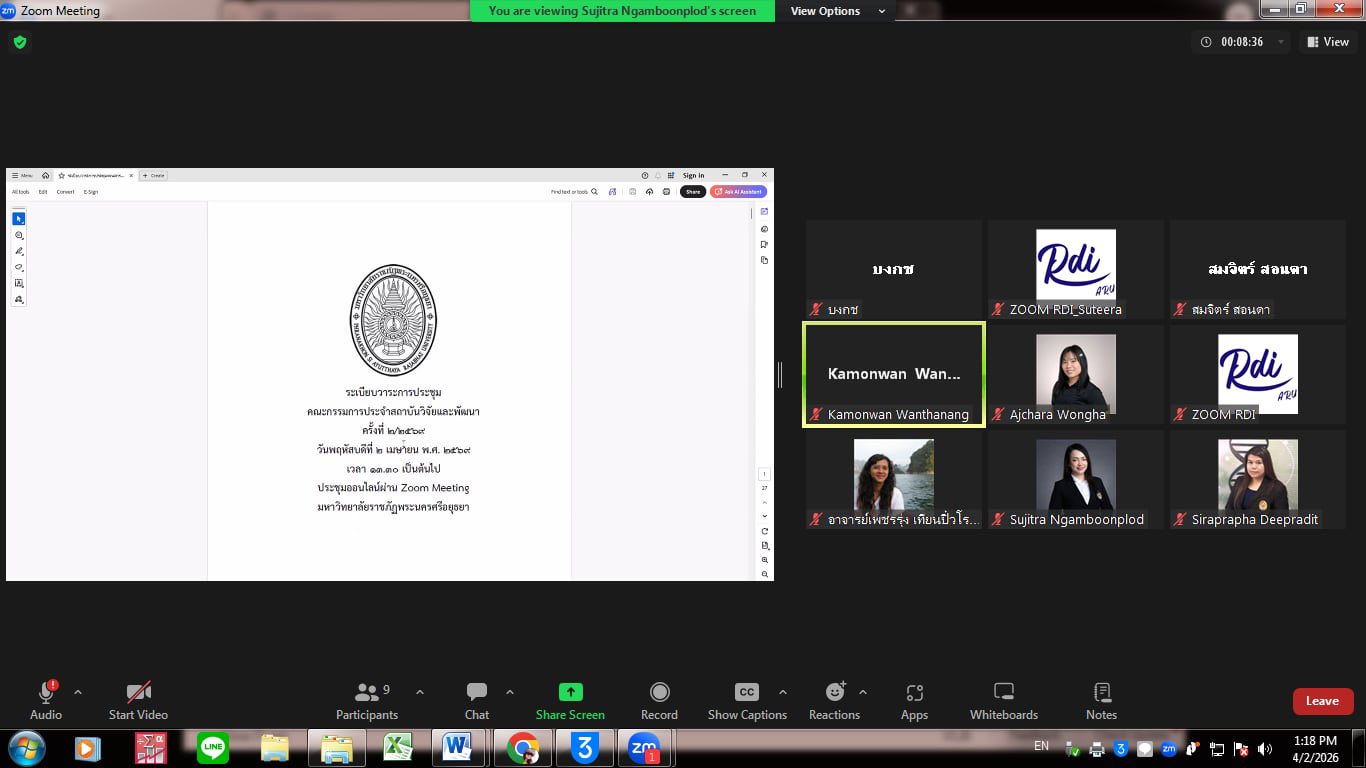Open LINE from the taskbar
Viewport: 1366px width, 768px height.
coord(213,747)
